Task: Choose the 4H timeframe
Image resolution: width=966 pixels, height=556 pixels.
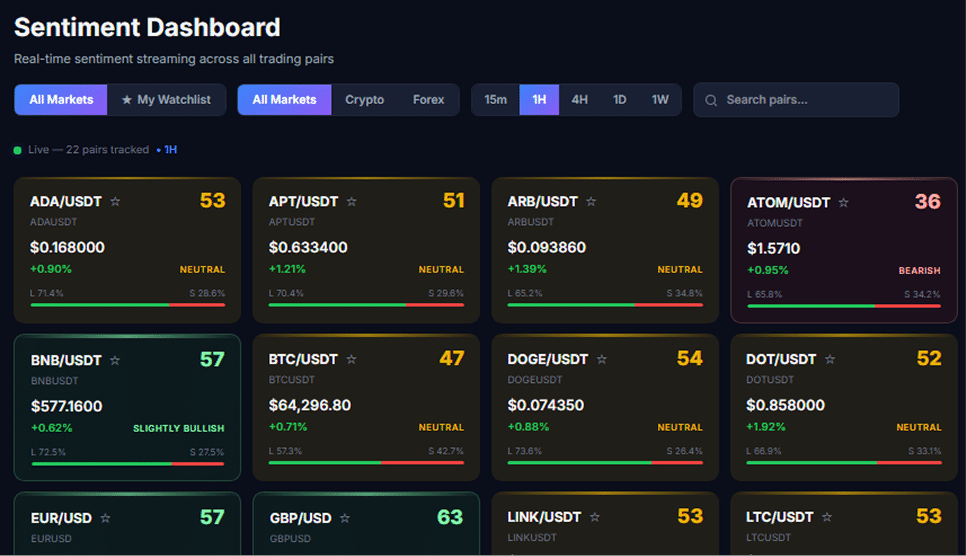Action: pos(579,100)
